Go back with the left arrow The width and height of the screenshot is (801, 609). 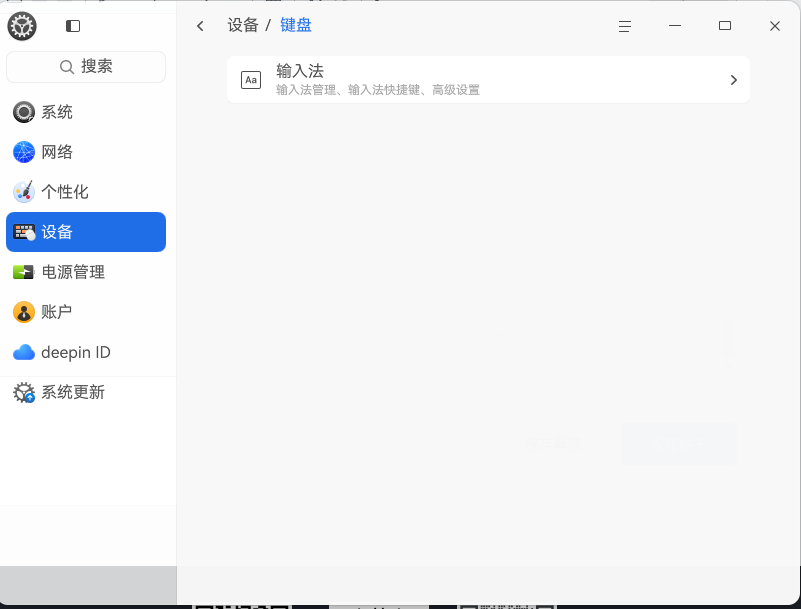tap(200, 26)
